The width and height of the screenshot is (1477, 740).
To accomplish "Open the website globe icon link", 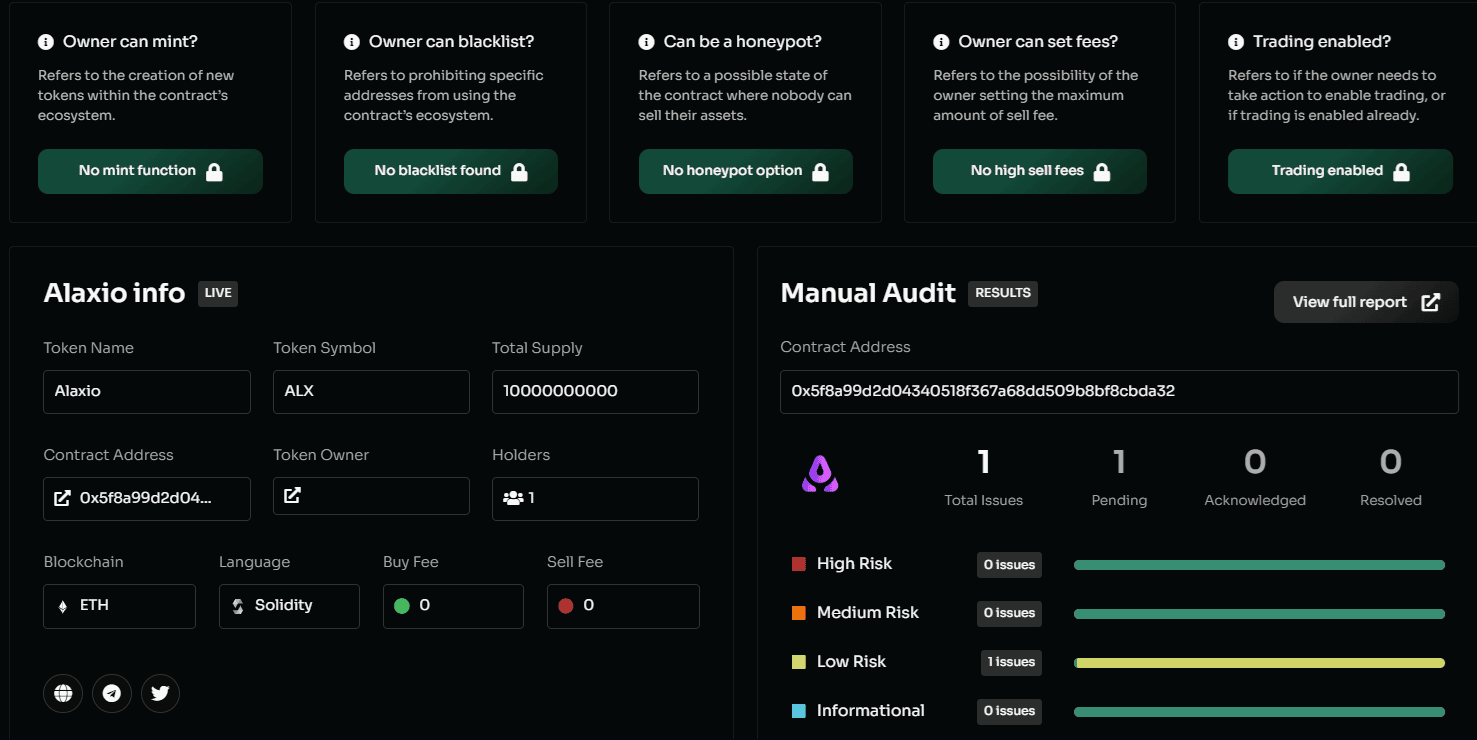I will click(x=63, y=693).
